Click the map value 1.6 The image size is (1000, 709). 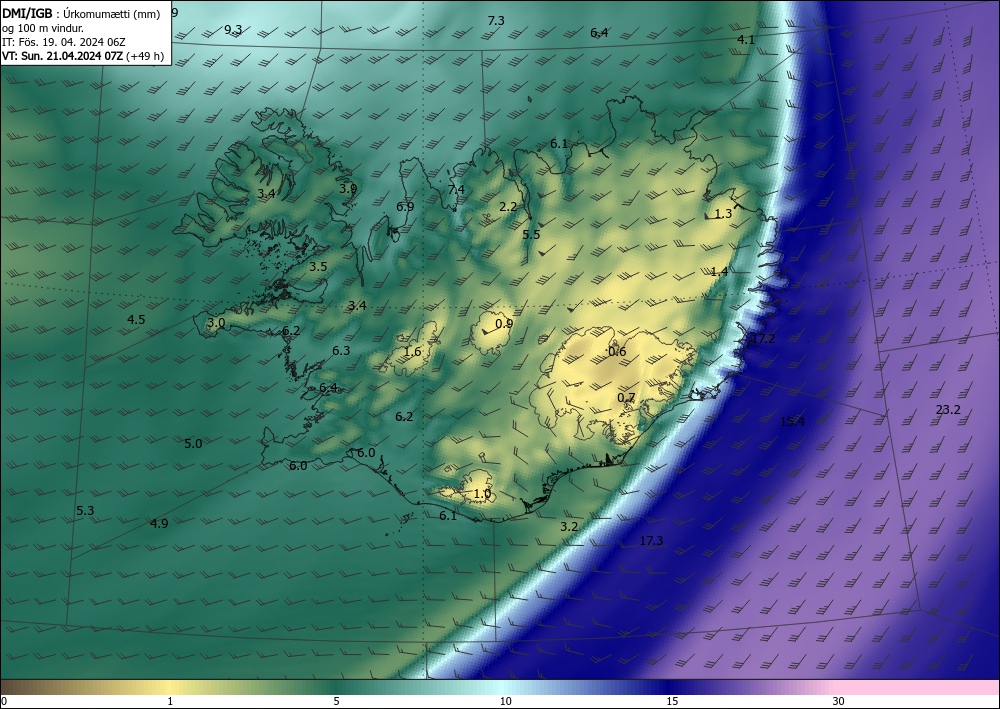click(413, 352)
